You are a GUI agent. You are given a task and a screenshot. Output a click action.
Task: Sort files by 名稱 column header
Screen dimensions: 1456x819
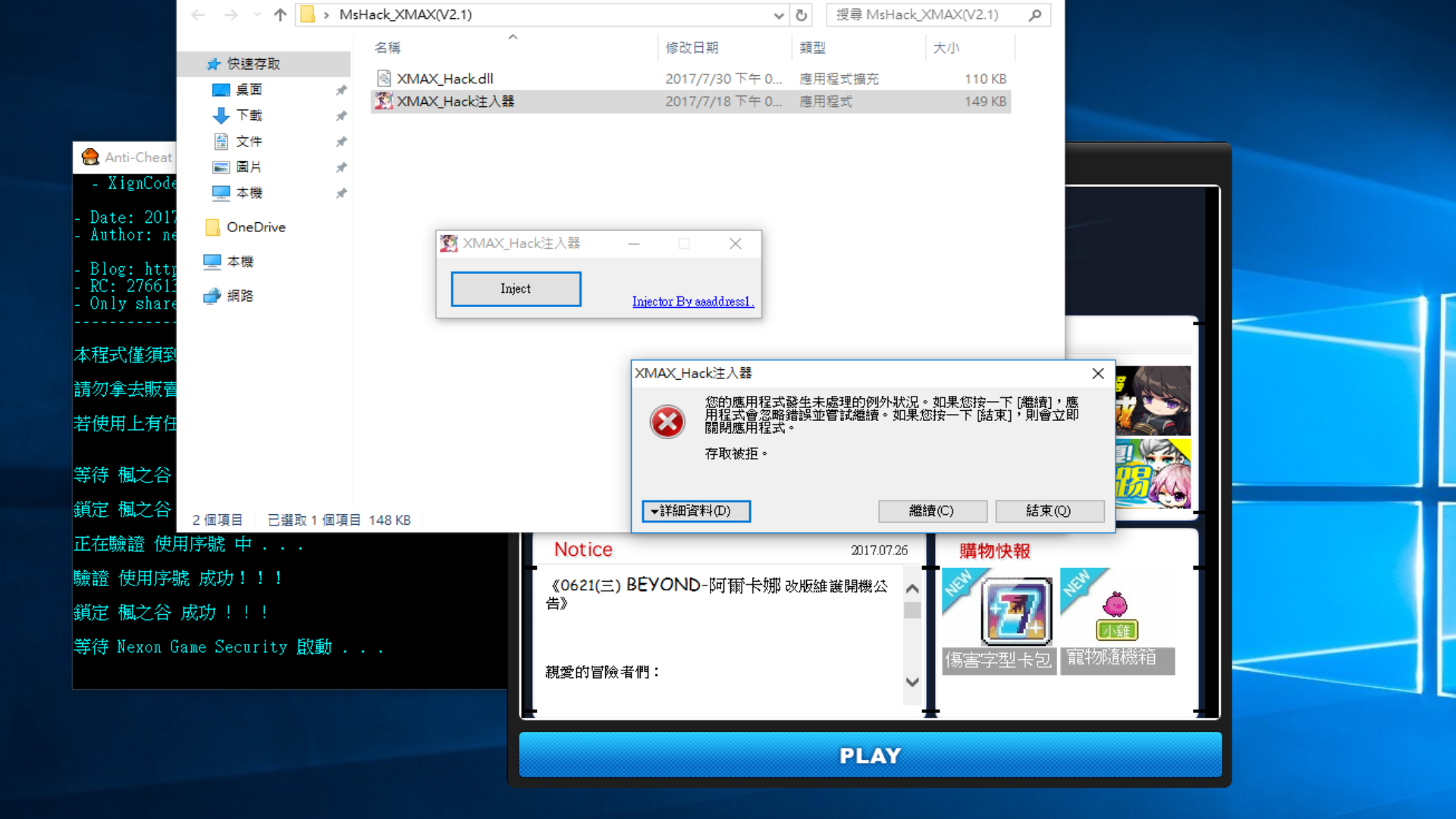tap(388, 48)
